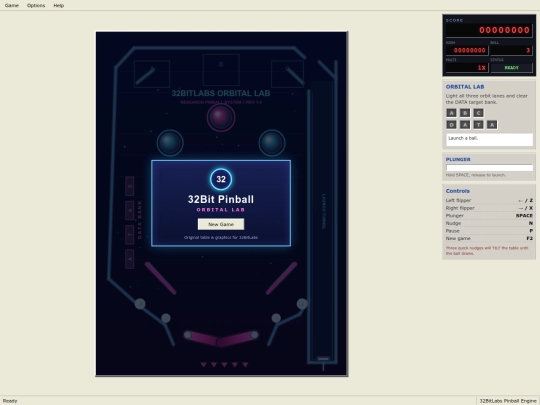Image resolution: width=540 pixels, height=405 pixels.
Task: Click the 'Ready' status bar text
Action: [x=10, y=401]
